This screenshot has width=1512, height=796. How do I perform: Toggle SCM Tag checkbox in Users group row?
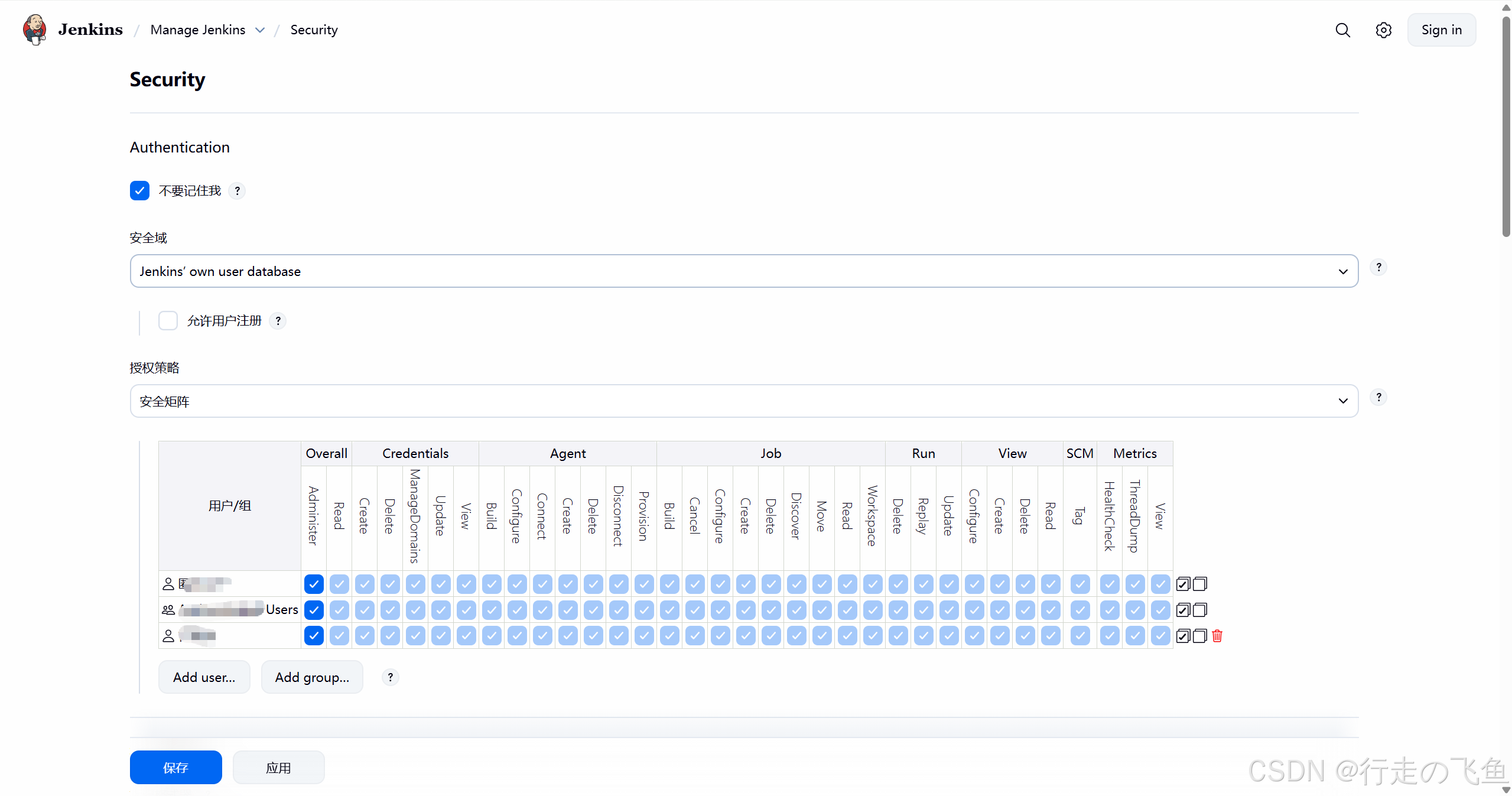pyautogui.click(x=1079, y=610)
